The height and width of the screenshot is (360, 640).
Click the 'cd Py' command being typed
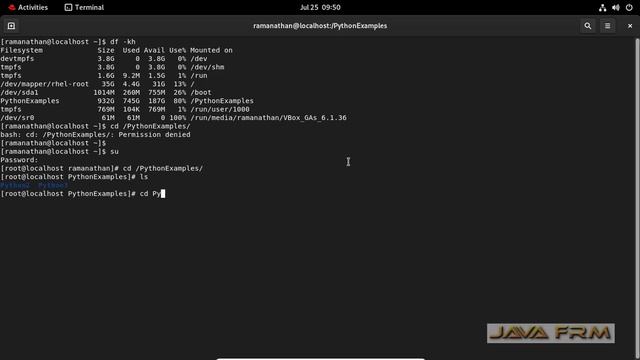(x=150, y=193)
